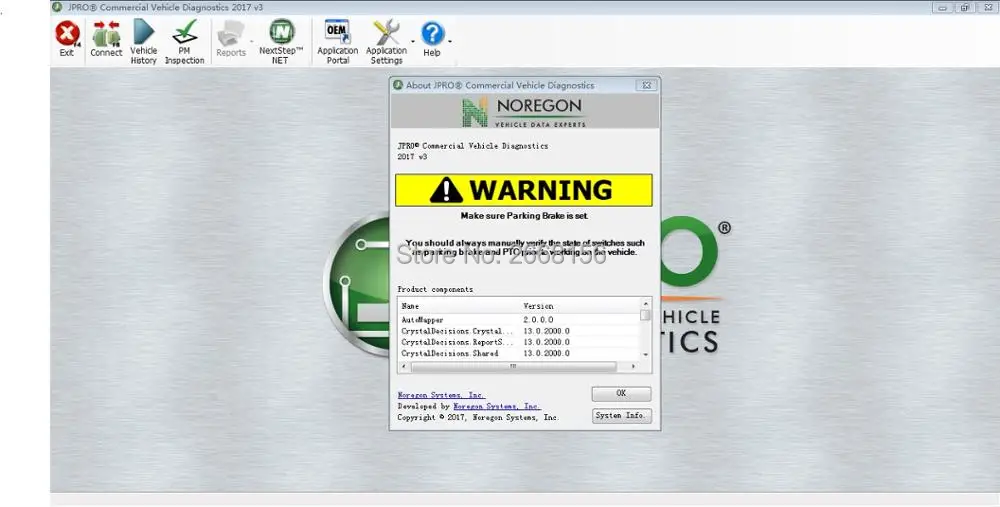
Task: Click the About dialog title bar icon
Action: pos(398,85)
